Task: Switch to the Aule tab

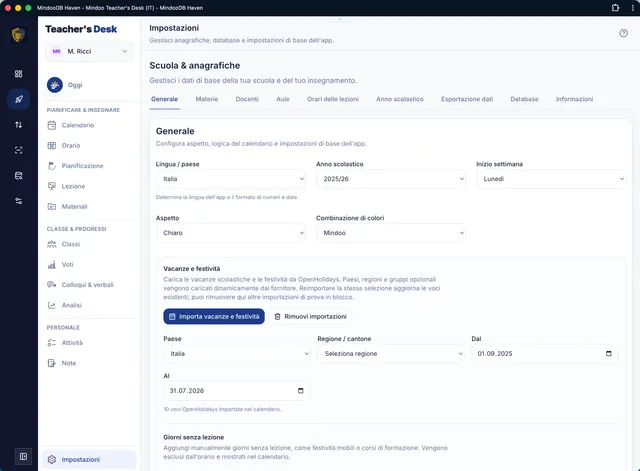Action: (283, 99)
